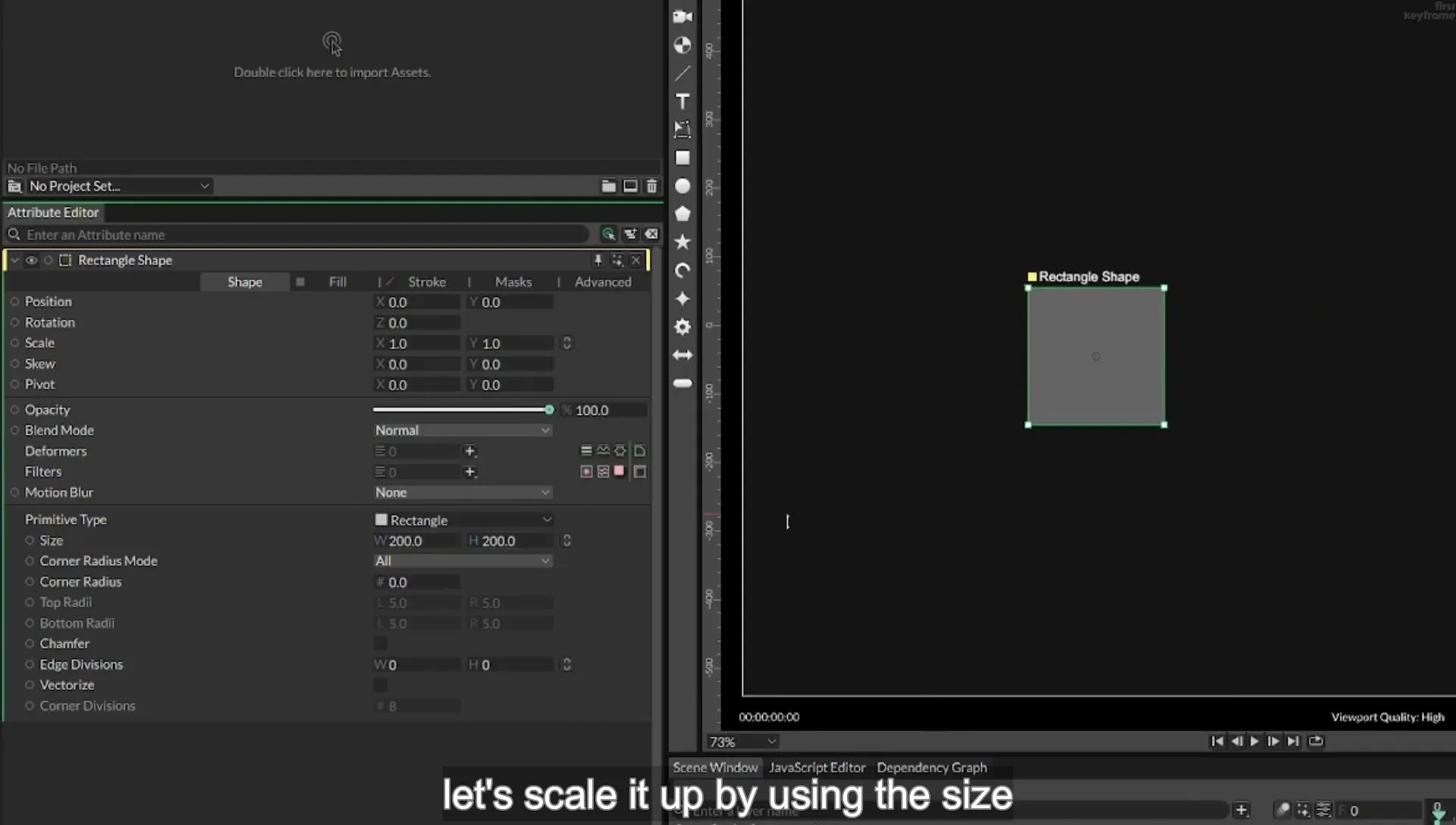This screenshot has height=825, width=1456.
Task: Open the Dependency Graph tab
Action: pyautogui.click(x=932, y=767)
